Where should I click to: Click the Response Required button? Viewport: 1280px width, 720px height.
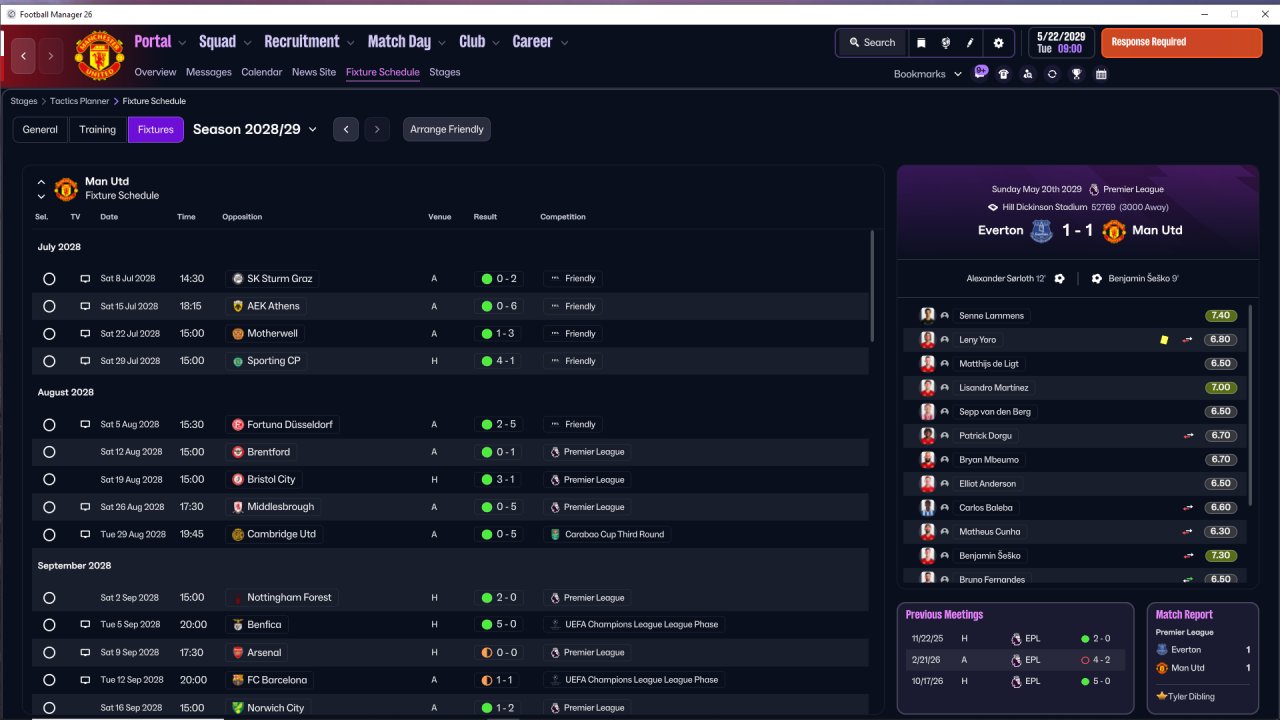(1181, 43)
